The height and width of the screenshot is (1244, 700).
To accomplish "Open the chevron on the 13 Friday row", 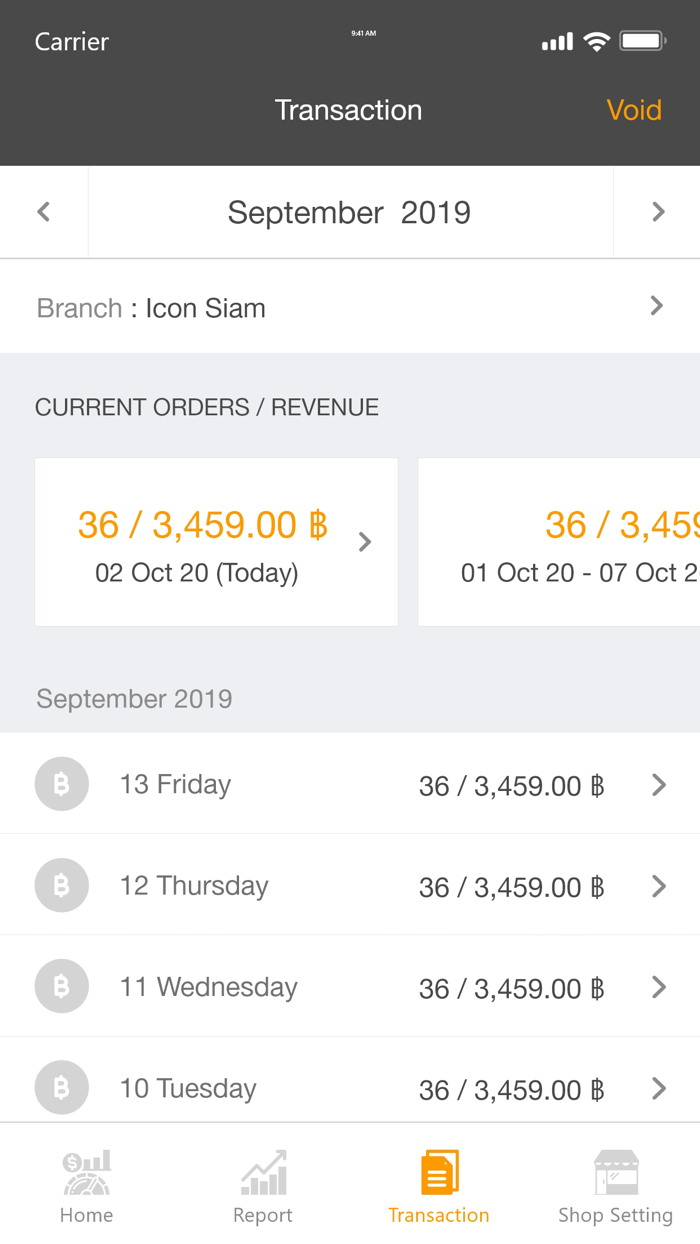I will click(657, 784).
